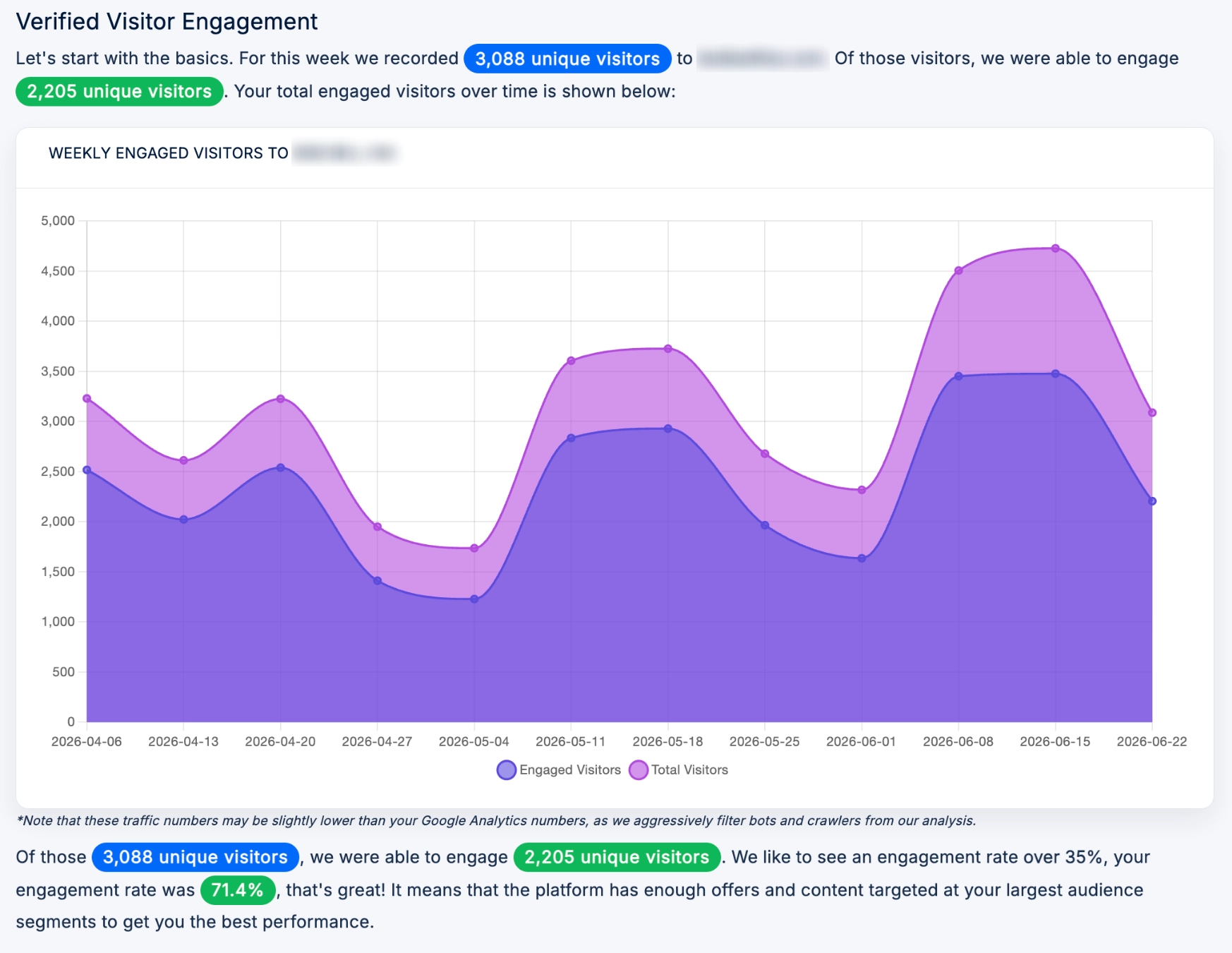Click the green 2,205 badge in the intro sentence
1232x953 pixels.
pos(119,92)
